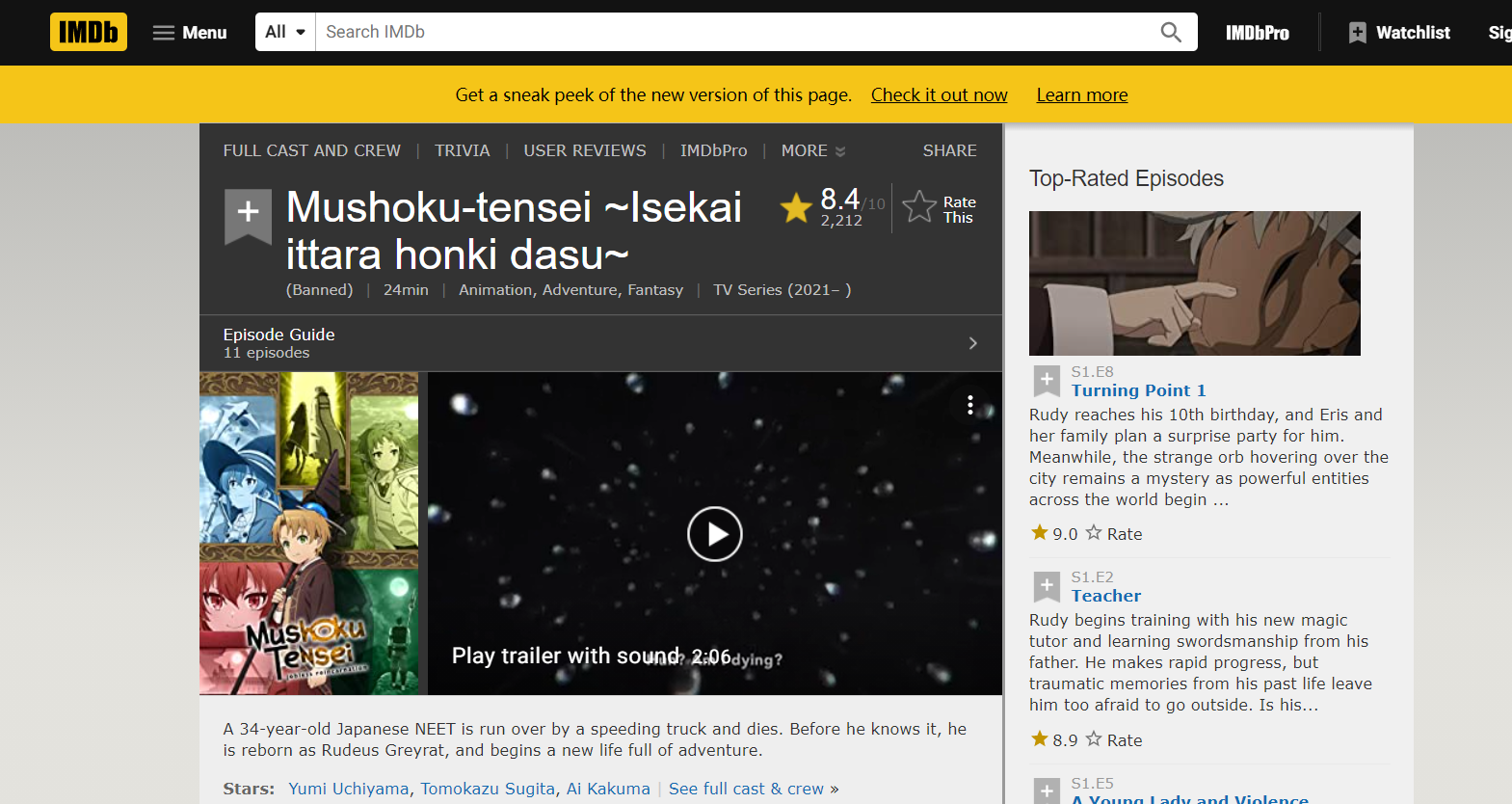Focus the Search IMDb field
1512x804 pixels.
[x=732, y=32]
